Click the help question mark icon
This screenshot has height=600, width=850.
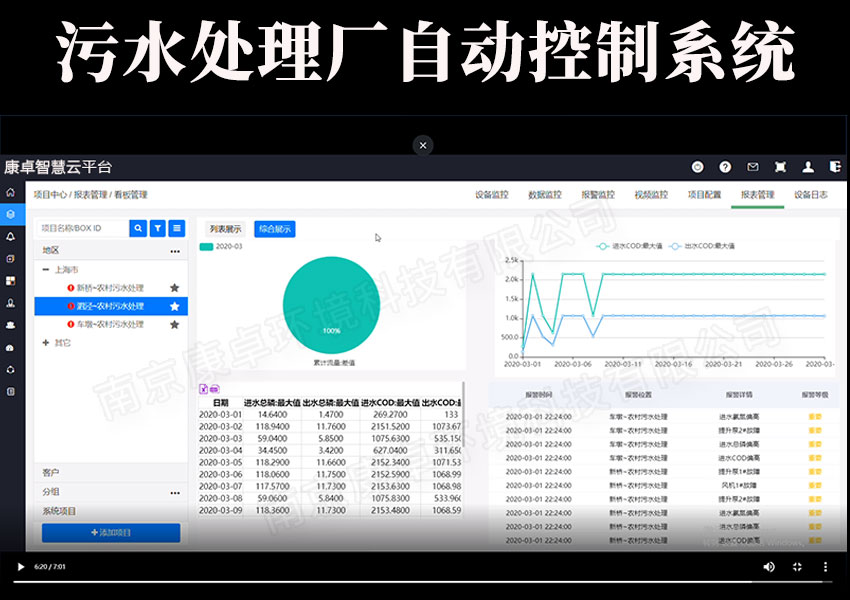pos(725,167)
